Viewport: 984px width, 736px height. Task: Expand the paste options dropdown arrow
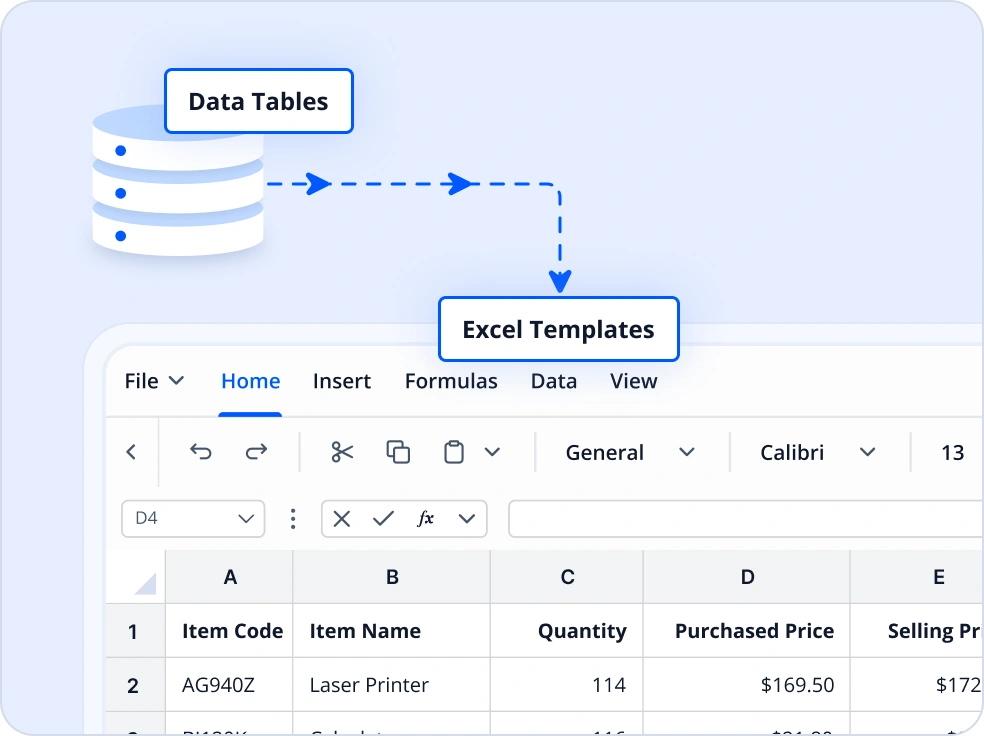click(493, 452)
